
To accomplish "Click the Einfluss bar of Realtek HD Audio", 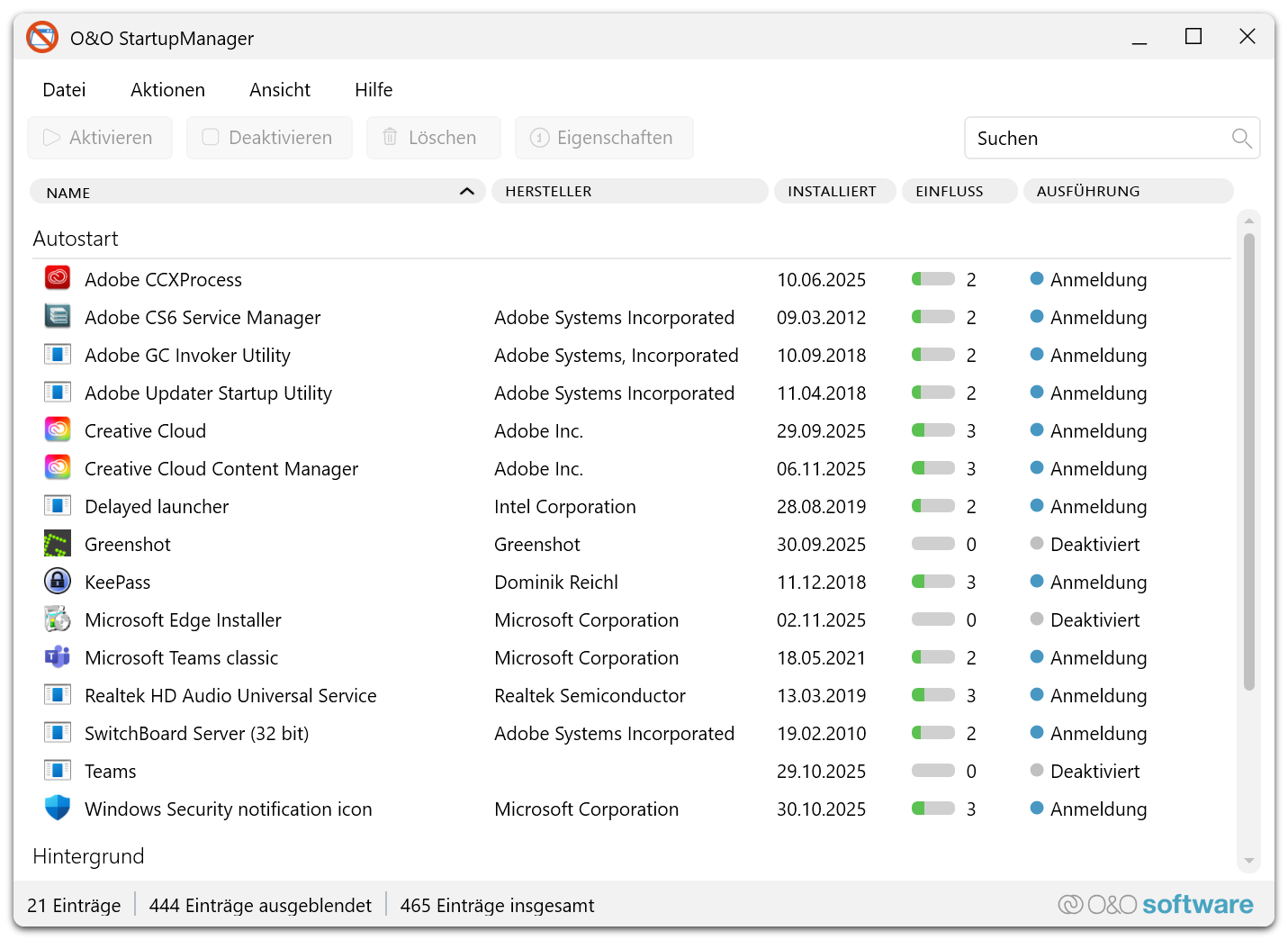I will [x=932, y=695].
